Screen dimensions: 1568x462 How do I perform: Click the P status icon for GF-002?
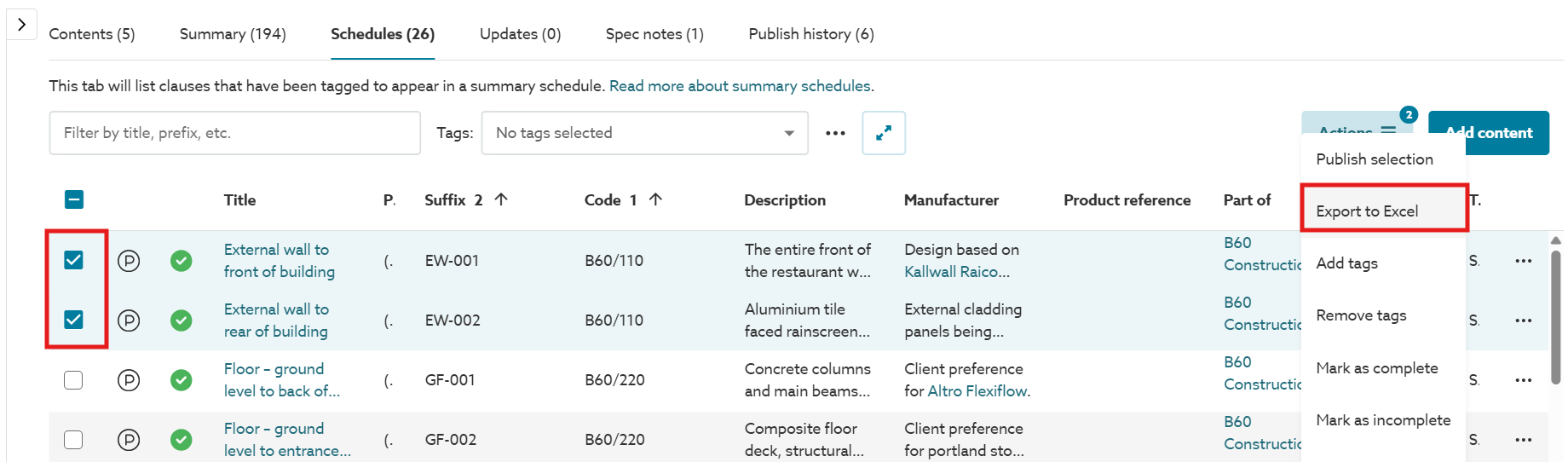[x=129, y=440]
